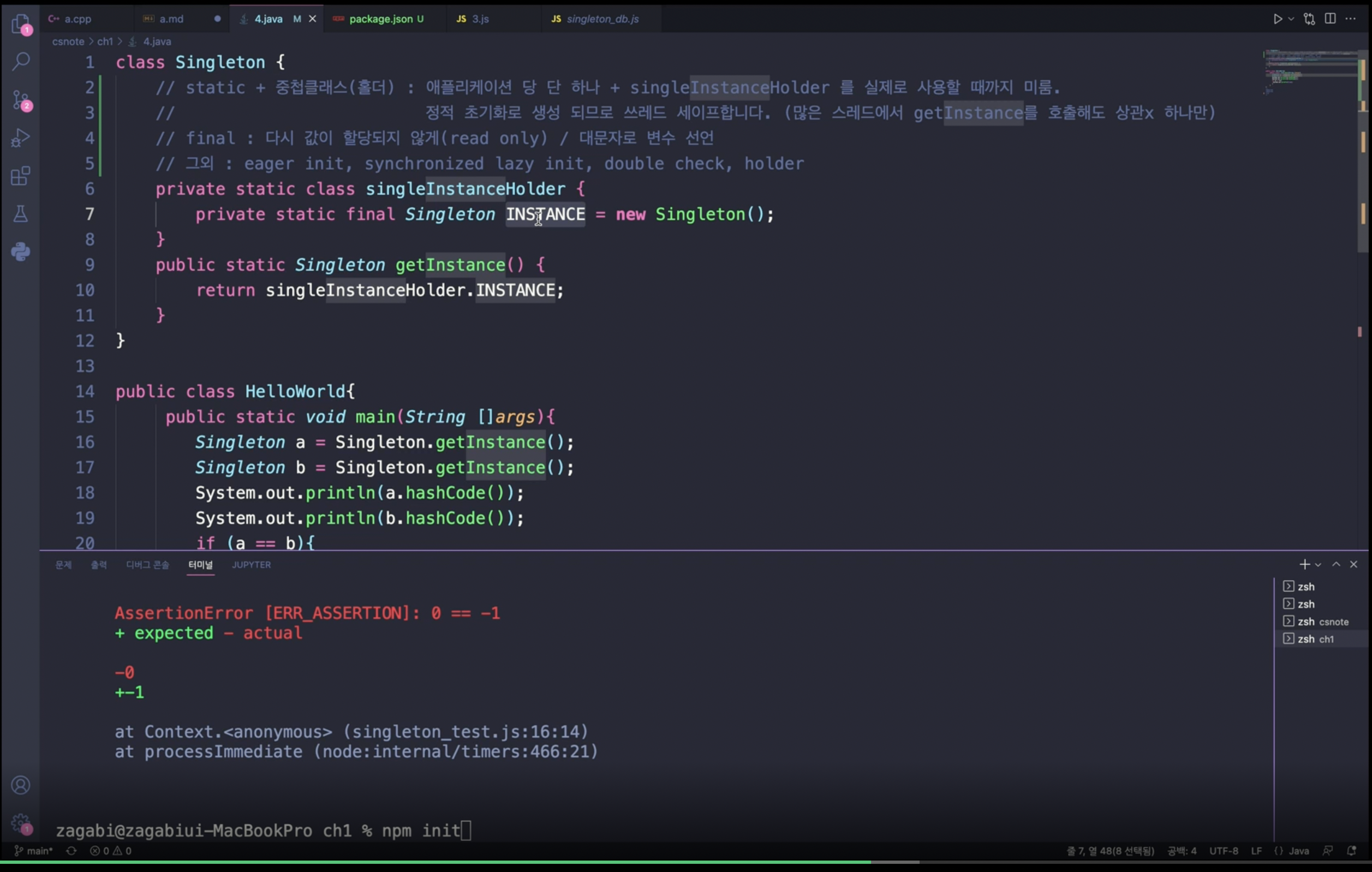The height and width of the screenshot is (872, 1372).
Task: Open changes compare icon in editor toolbar
Action: point(1309,19)
